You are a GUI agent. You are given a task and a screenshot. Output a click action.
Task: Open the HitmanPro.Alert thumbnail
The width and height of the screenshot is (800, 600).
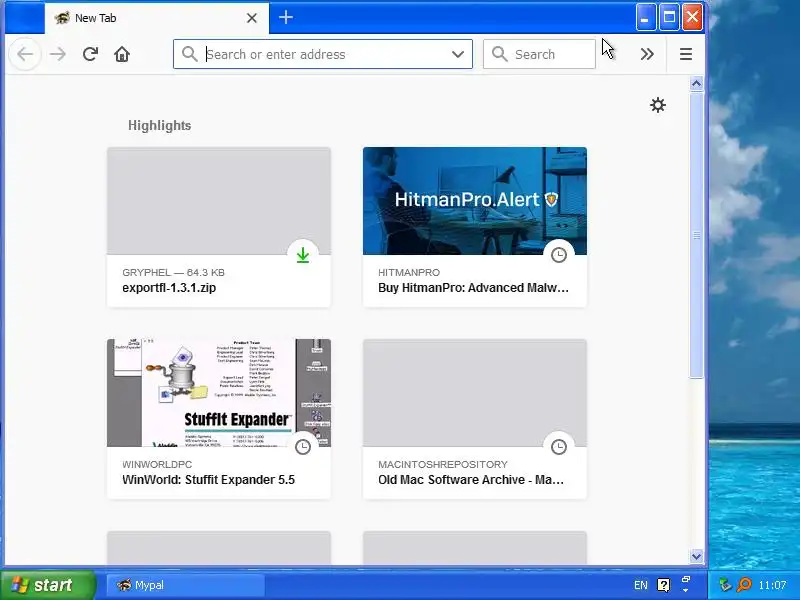474,201
